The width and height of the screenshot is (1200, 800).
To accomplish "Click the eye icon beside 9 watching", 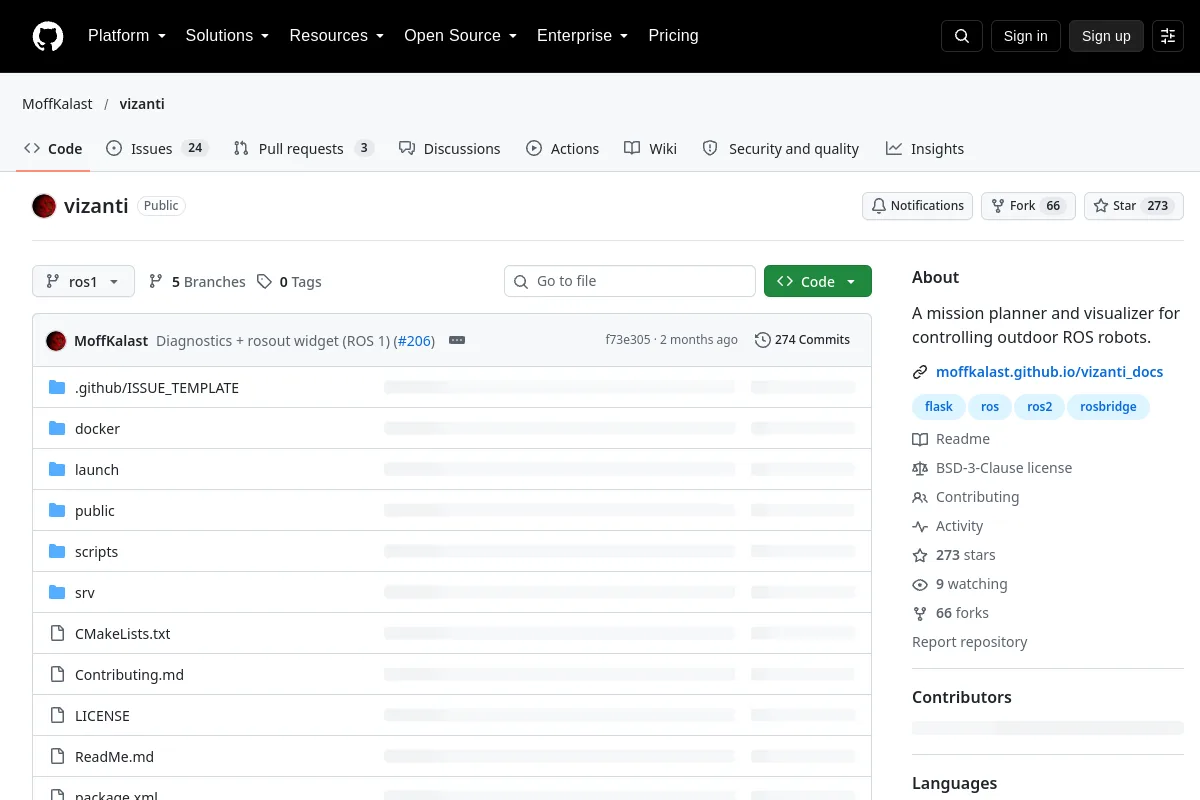I will pos(920,584).
